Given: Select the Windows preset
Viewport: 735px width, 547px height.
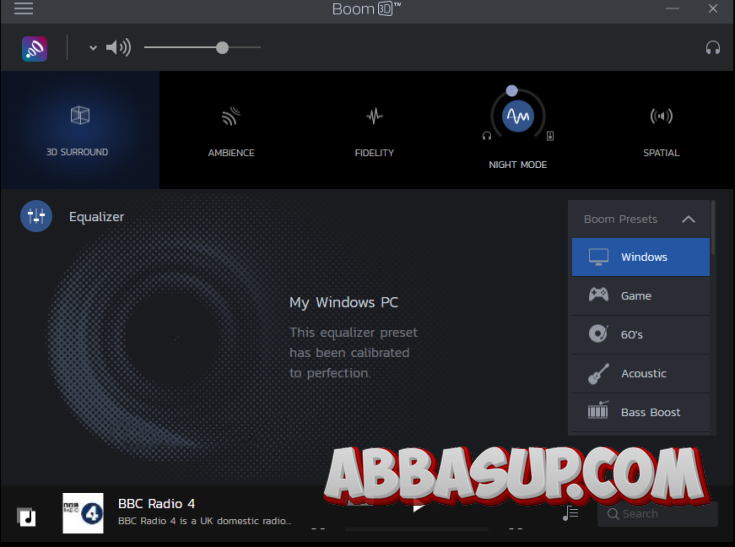Looking at the screenshot, I should 641,257.
